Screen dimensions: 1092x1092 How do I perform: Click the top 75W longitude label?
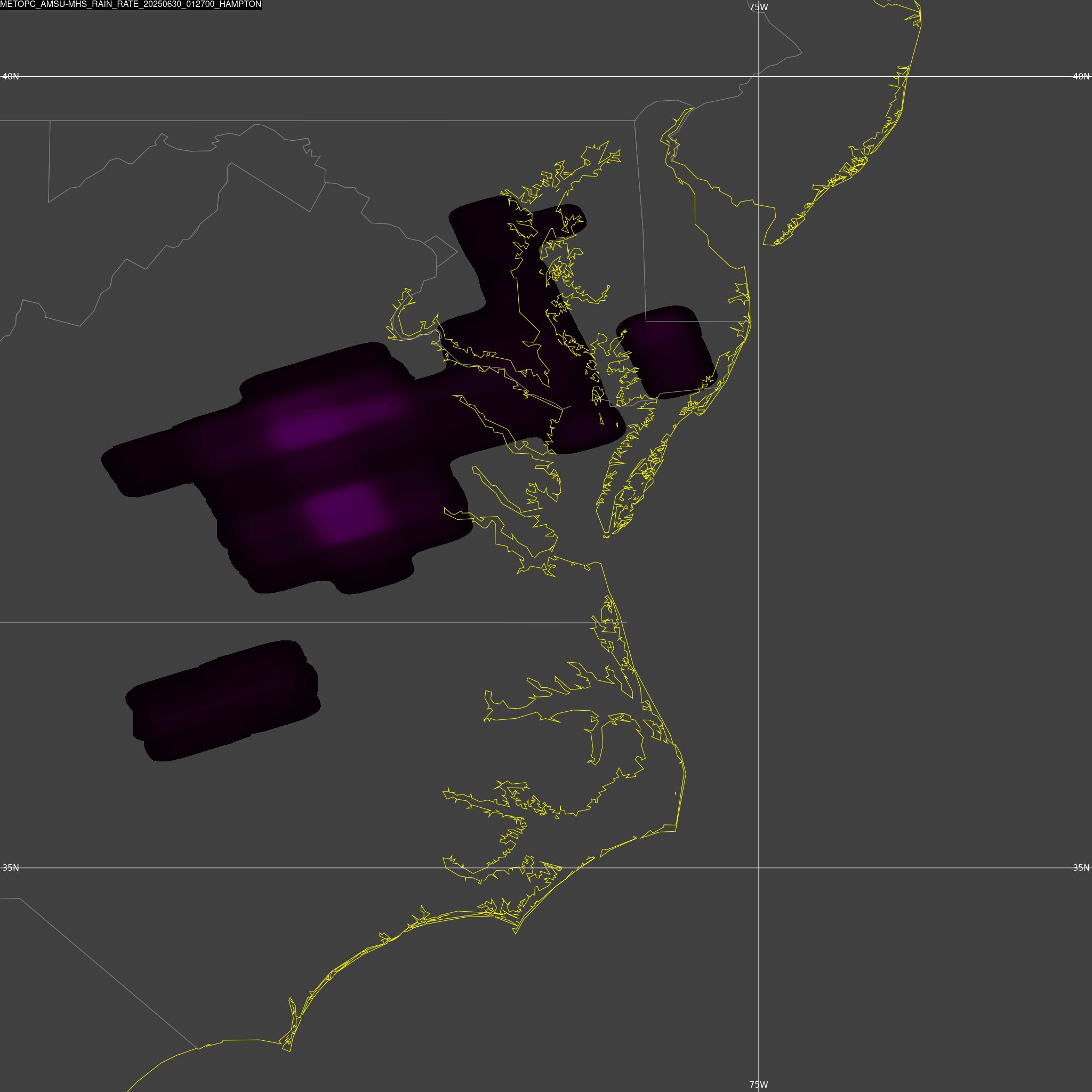(x=759, y=7)
